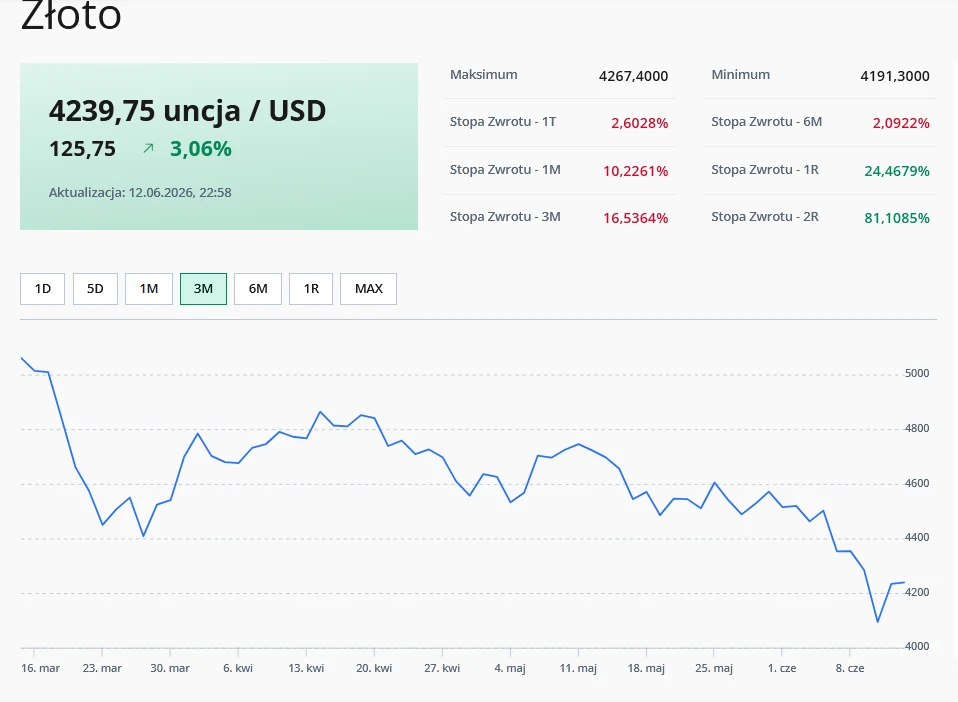The height and width of the screenshot is (702, 958).
Task: Click the Minimum value 4191,3000
Action: [x=894, y=76]
